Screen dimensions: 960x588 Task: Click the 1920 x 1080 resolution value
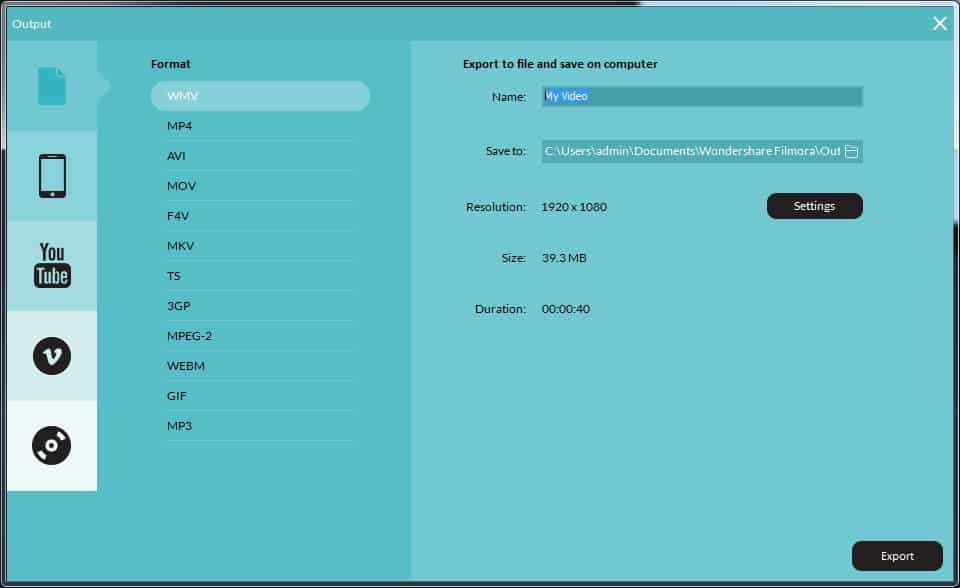coord(574,207)
